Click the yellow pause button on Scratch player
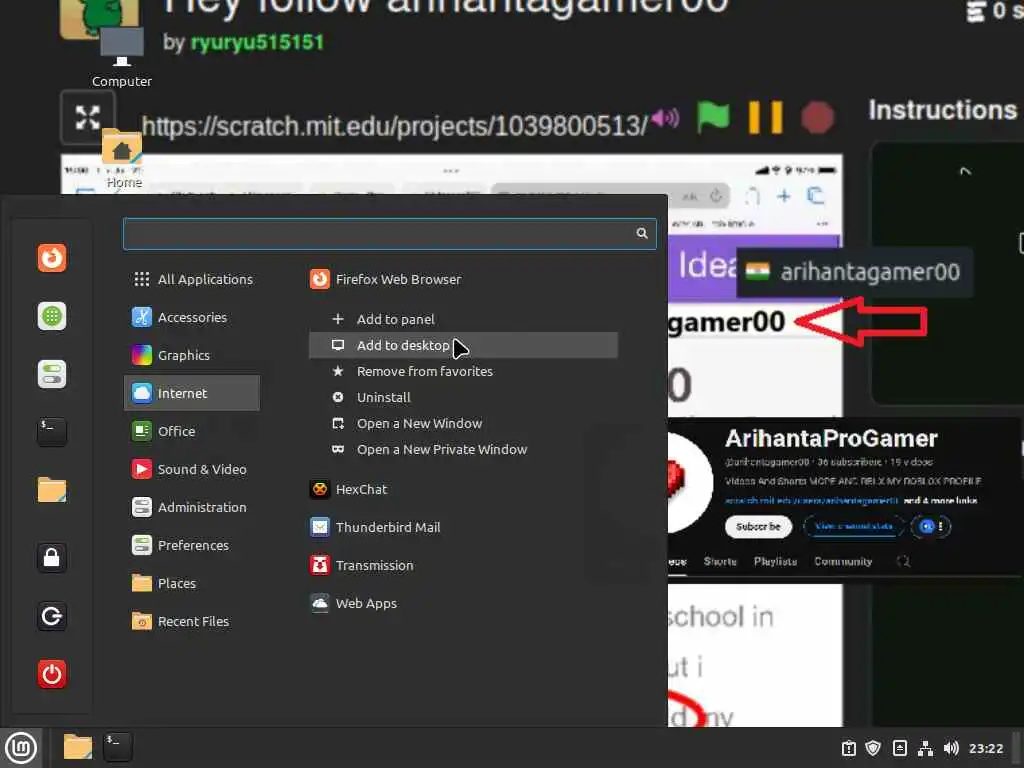This screenshot has width=1024, height=768. click(x=765, y=118)
